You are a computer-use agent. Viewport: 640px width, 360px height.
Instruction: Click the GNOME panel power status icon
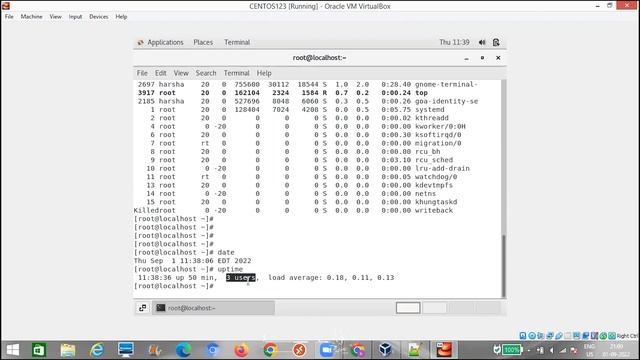coord(496,42)
